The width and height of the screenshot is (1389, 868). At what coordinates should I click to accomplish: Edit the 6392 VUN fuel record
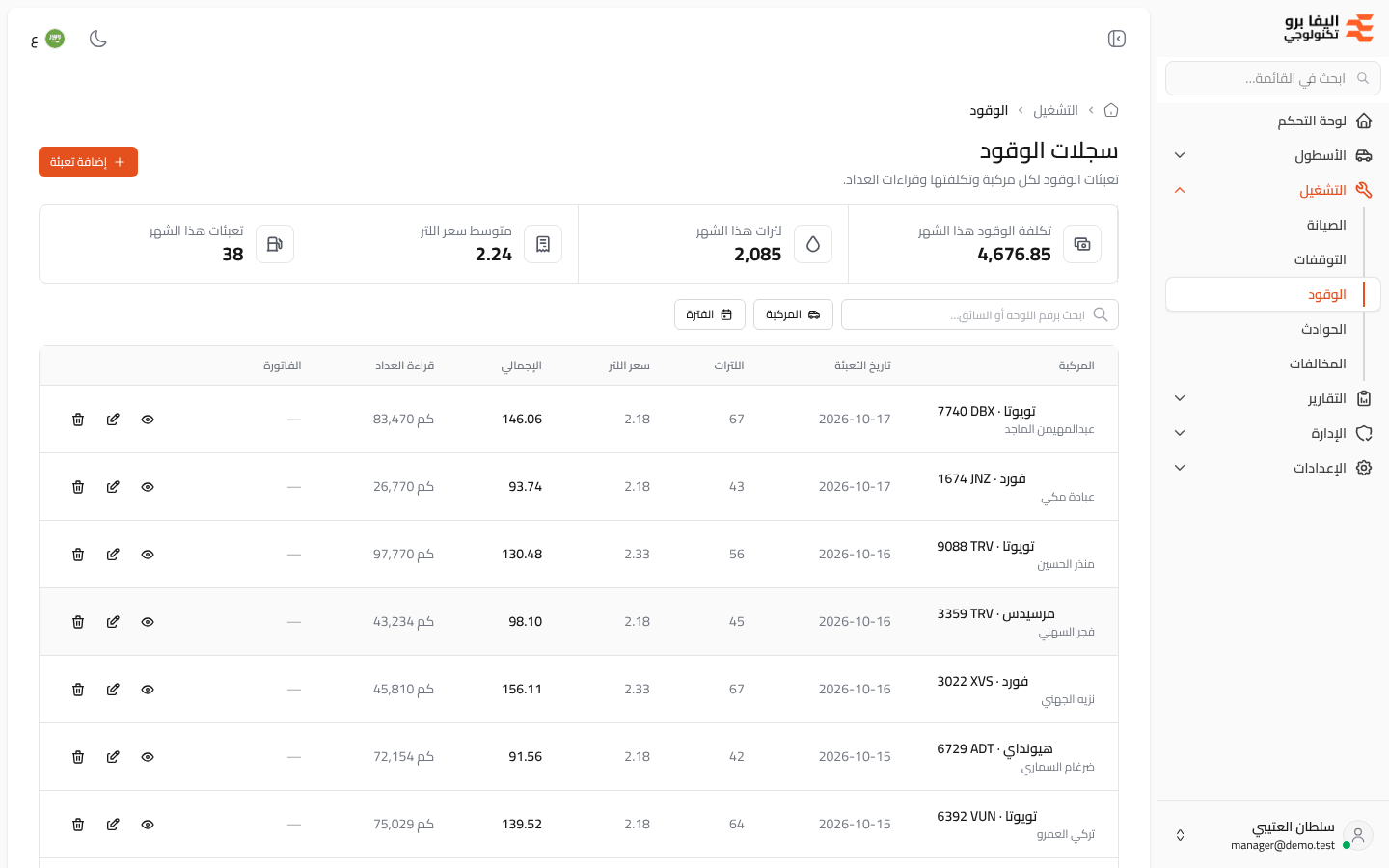coord(113,825)
